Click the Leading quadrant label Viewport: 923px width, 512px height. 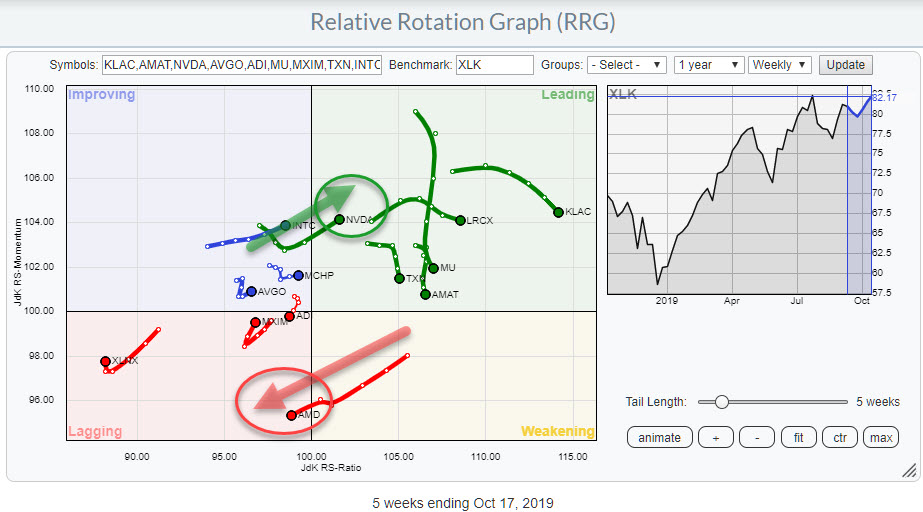pyautogui.click(x=567, y=95)
